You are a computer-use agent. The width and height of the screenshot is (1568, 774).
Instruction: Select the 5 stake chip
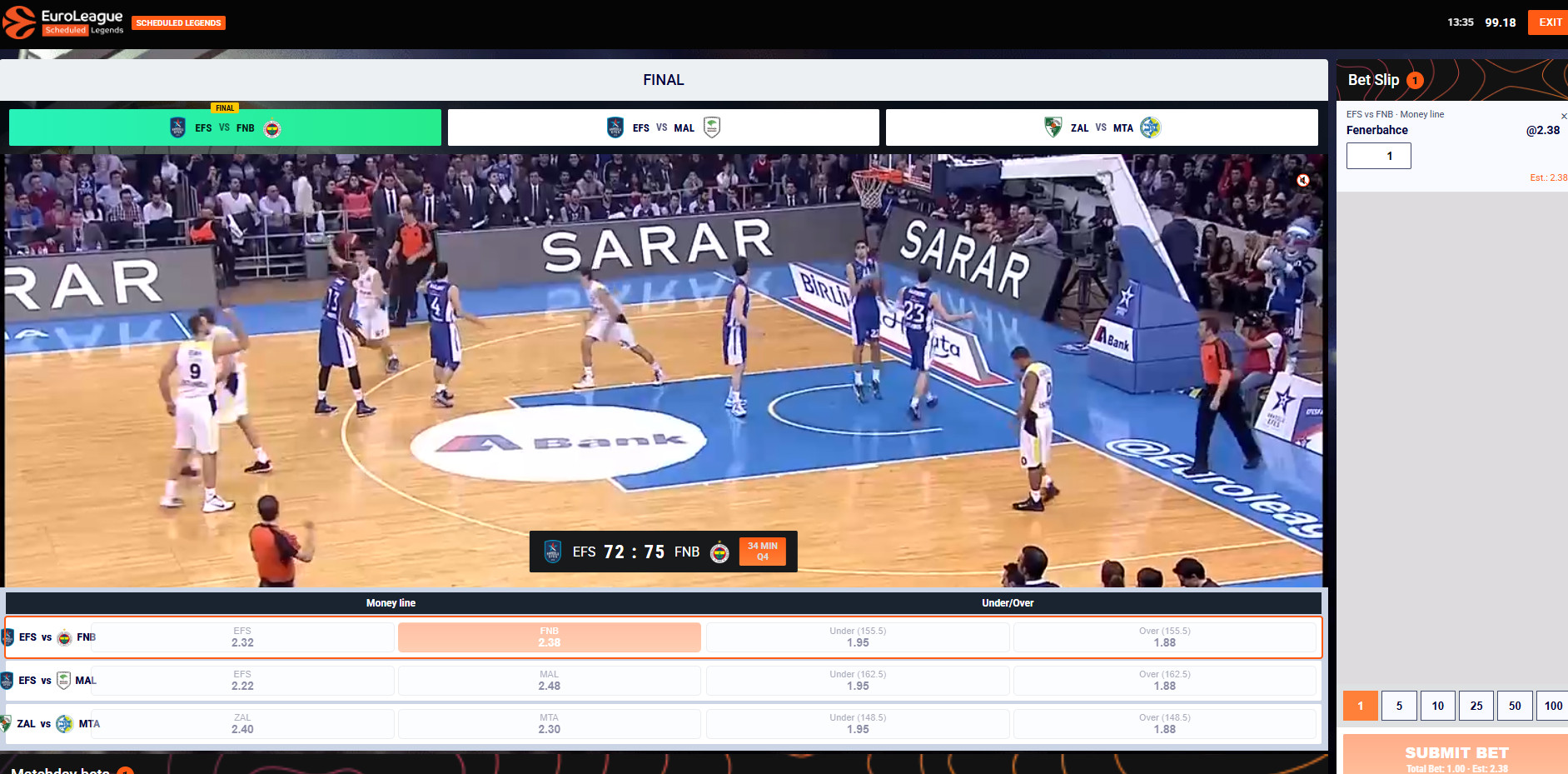[x=1399, y=706]
